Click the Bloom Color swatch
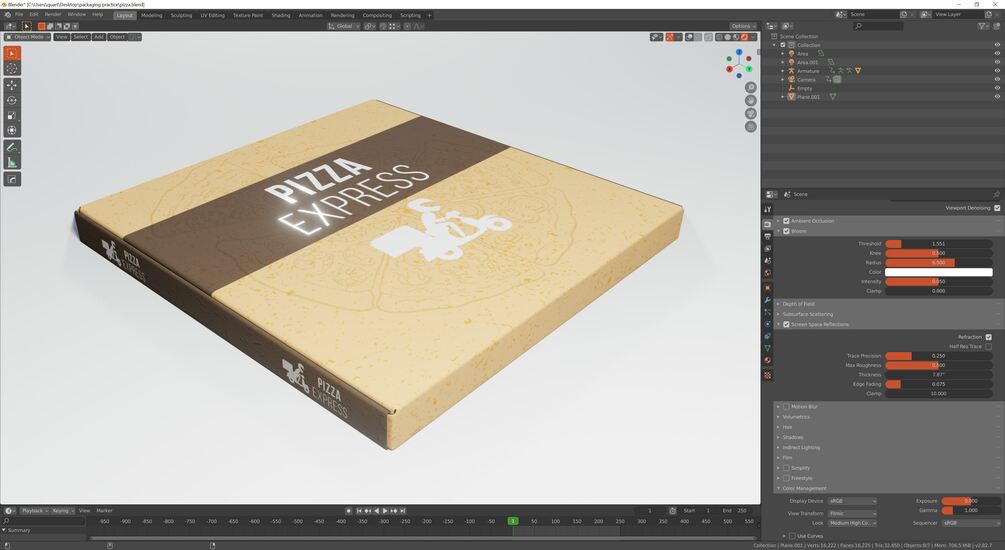Image resolution: width=1005 pixels, height=550 pixels. click(938, 272)
